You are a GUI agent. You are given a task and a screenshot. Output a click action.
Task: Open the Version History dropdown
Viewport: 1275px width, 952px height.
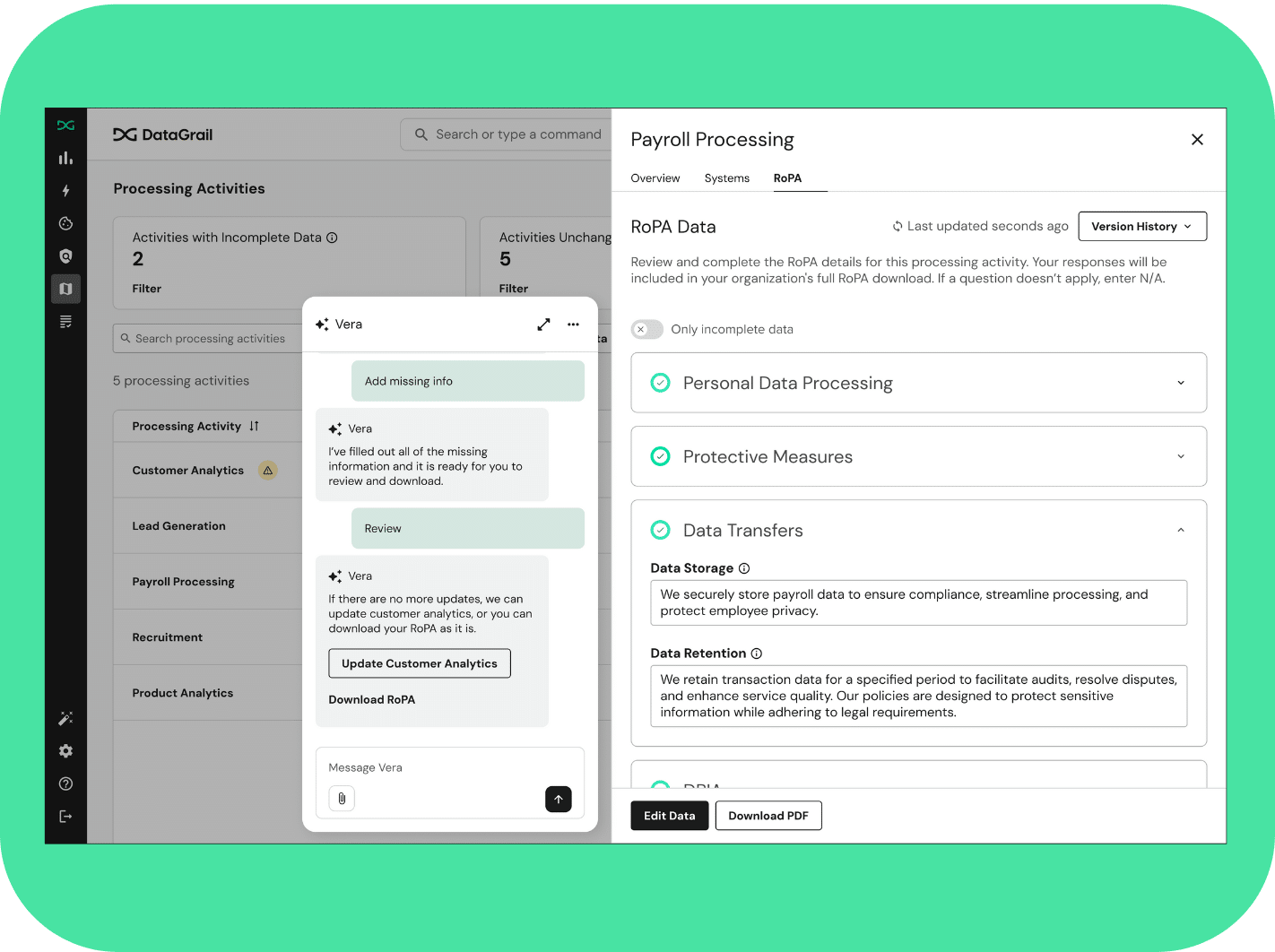[1141, 227]
